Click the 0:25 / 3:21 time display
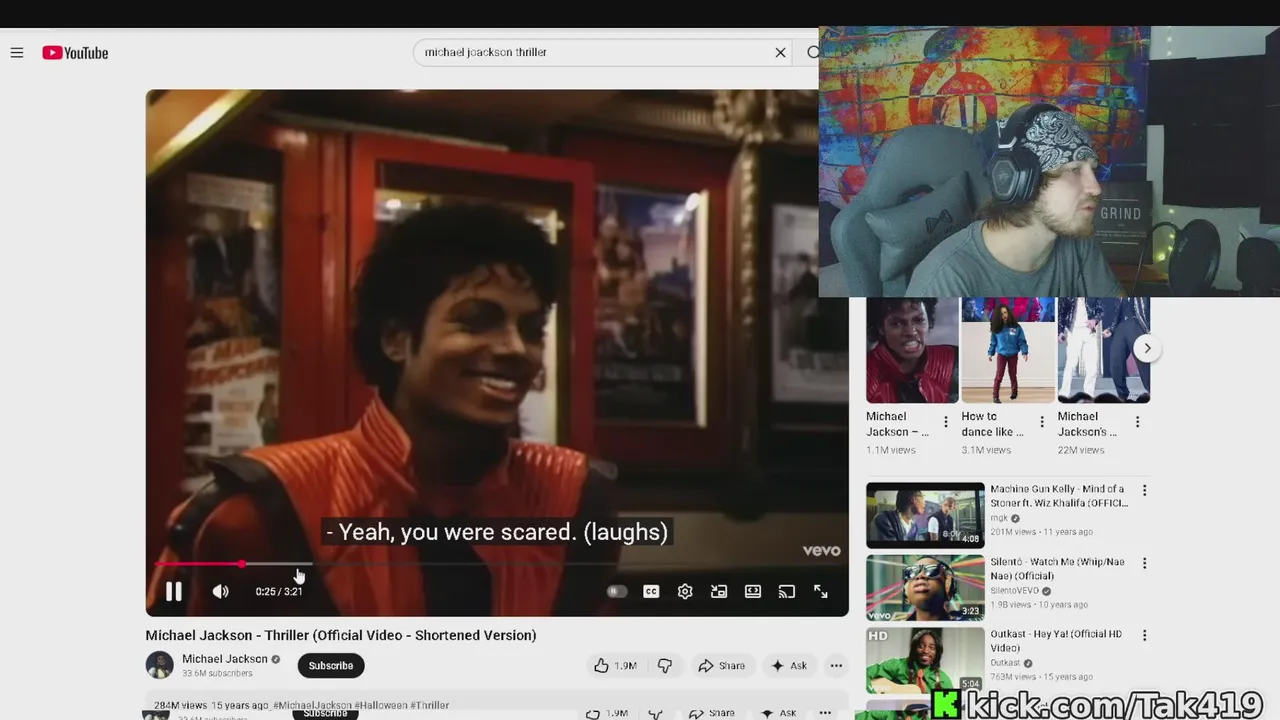 pyautogui.click(x=279, y=591)
